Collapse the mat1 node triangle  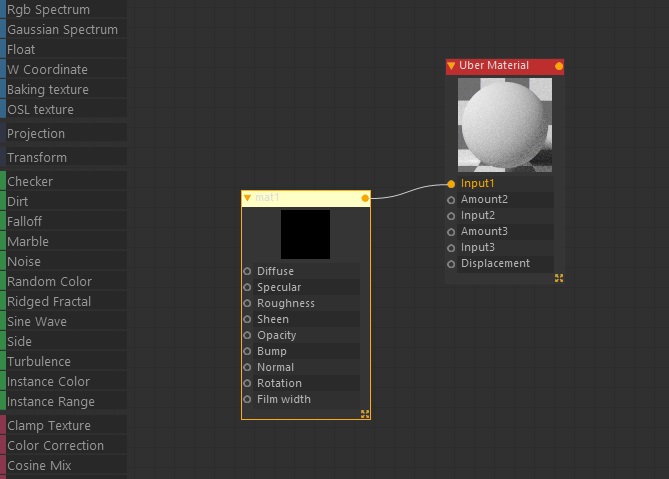coord(247,197)
